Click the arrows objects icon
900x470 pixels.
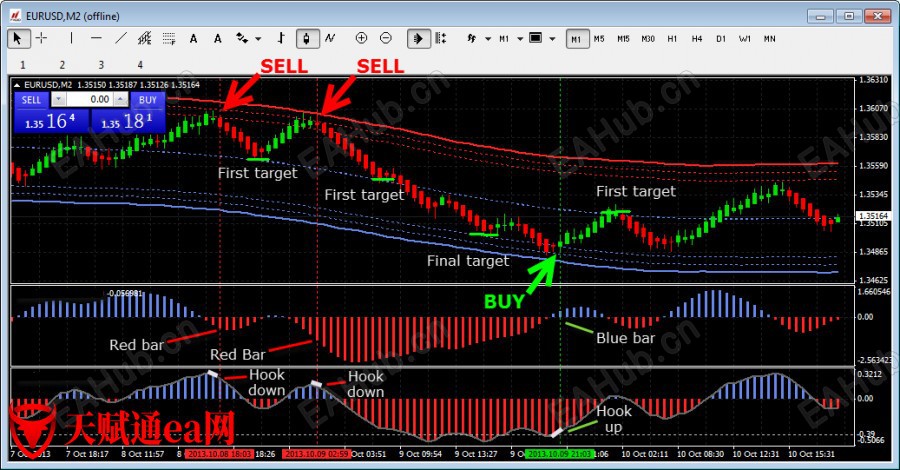(x=242, y=38)
